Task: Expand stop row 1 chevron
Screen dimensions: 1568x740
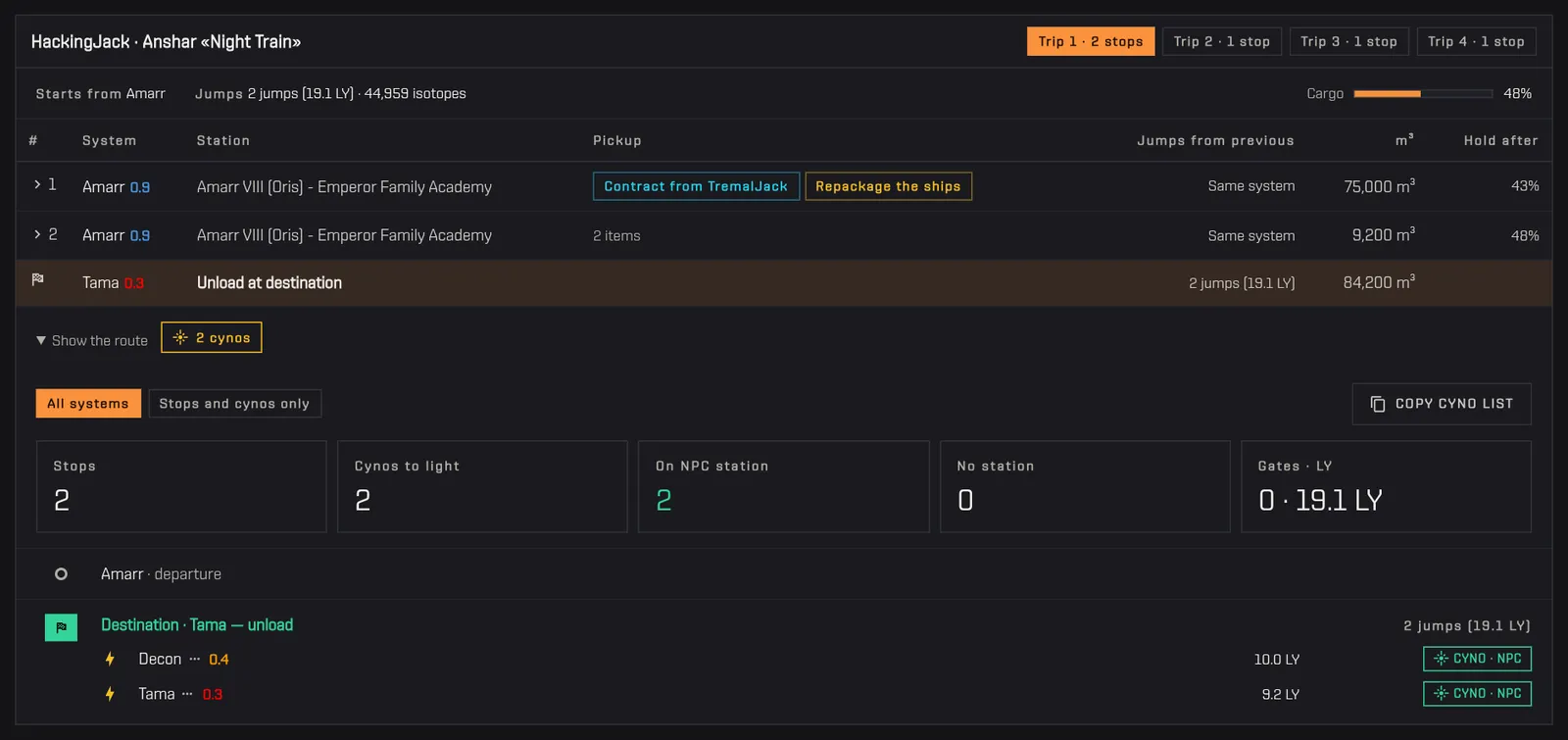Action: [x=37, y=184]
